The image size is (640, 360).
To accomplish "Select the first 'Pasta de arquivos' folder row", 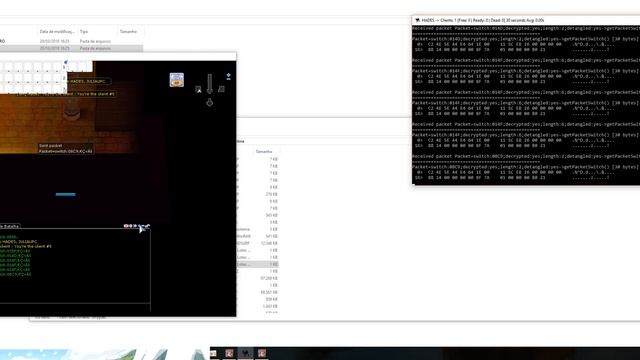I will click(71, 41).
